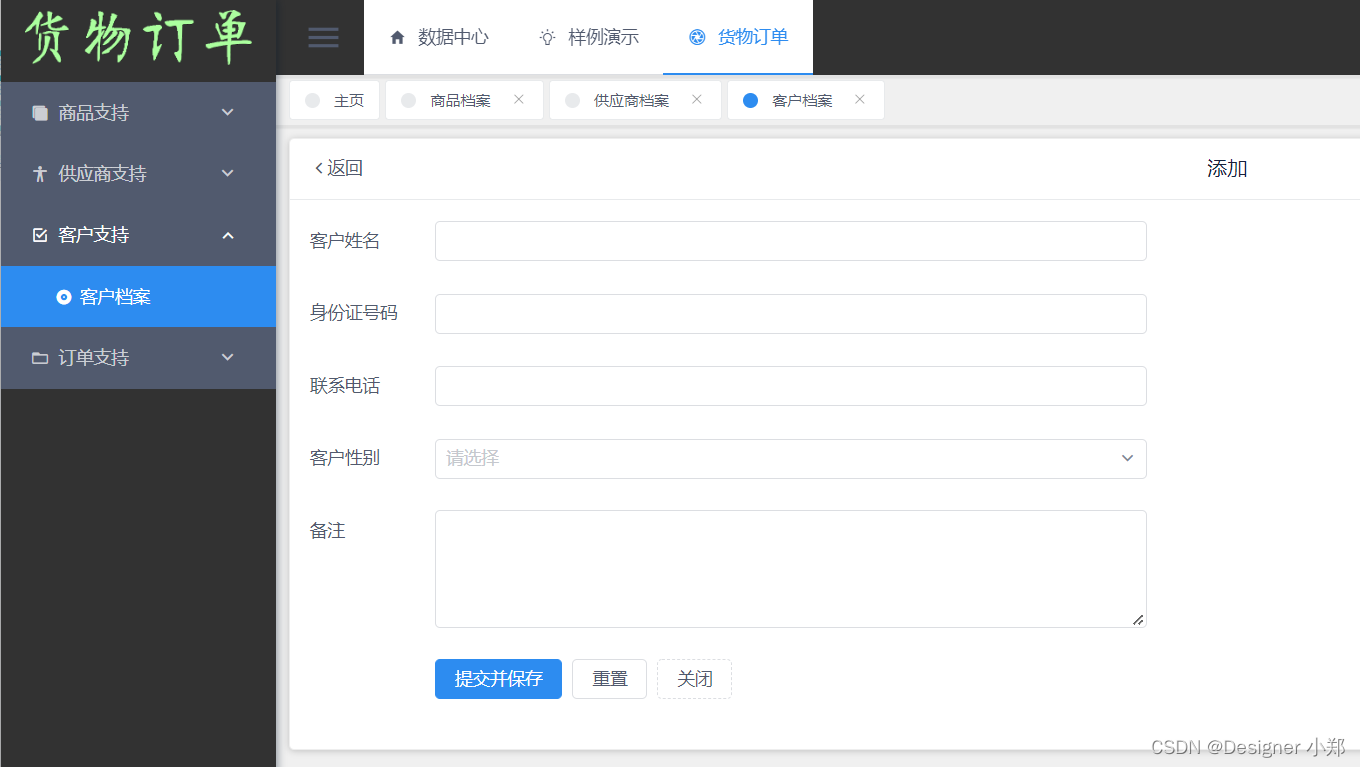This screenshot has width=1360, height=767.
Task: Focus the 联系电话 input field
Action: click(790, 386)
